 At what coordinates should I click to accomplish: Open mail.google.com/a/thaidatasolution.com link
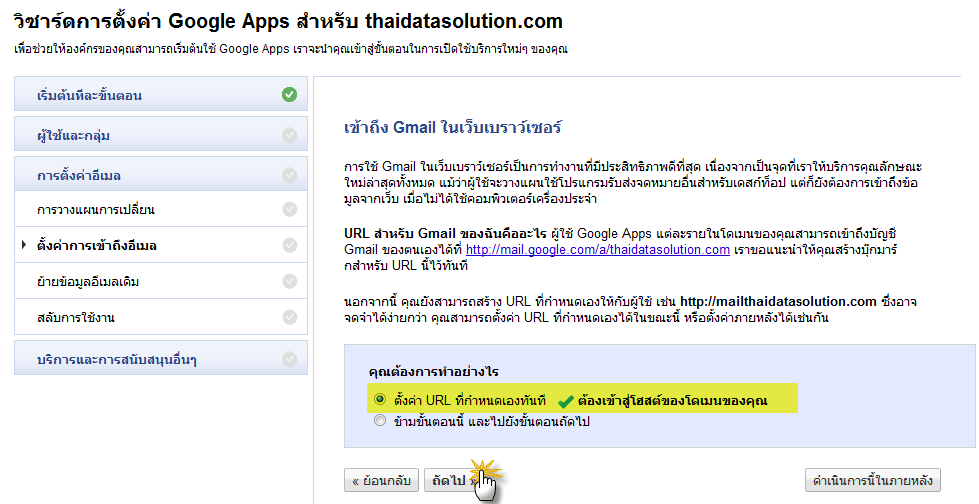pos(598,250)
